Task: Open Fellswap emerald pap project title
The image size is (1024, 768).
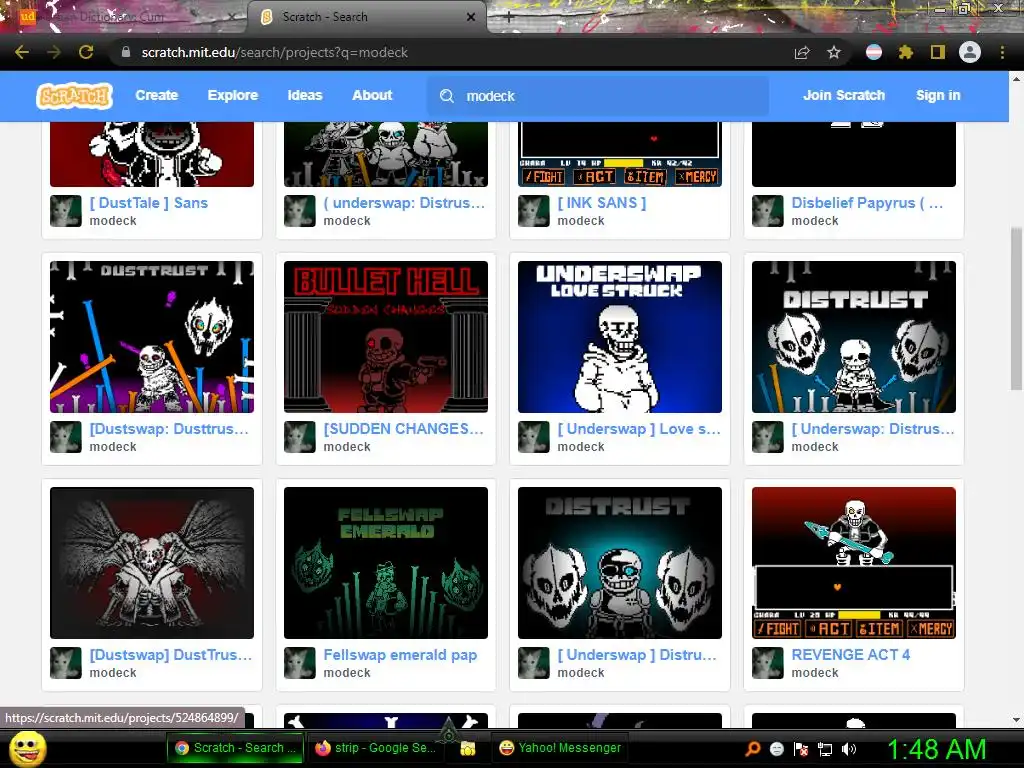Action: [400, 655]
